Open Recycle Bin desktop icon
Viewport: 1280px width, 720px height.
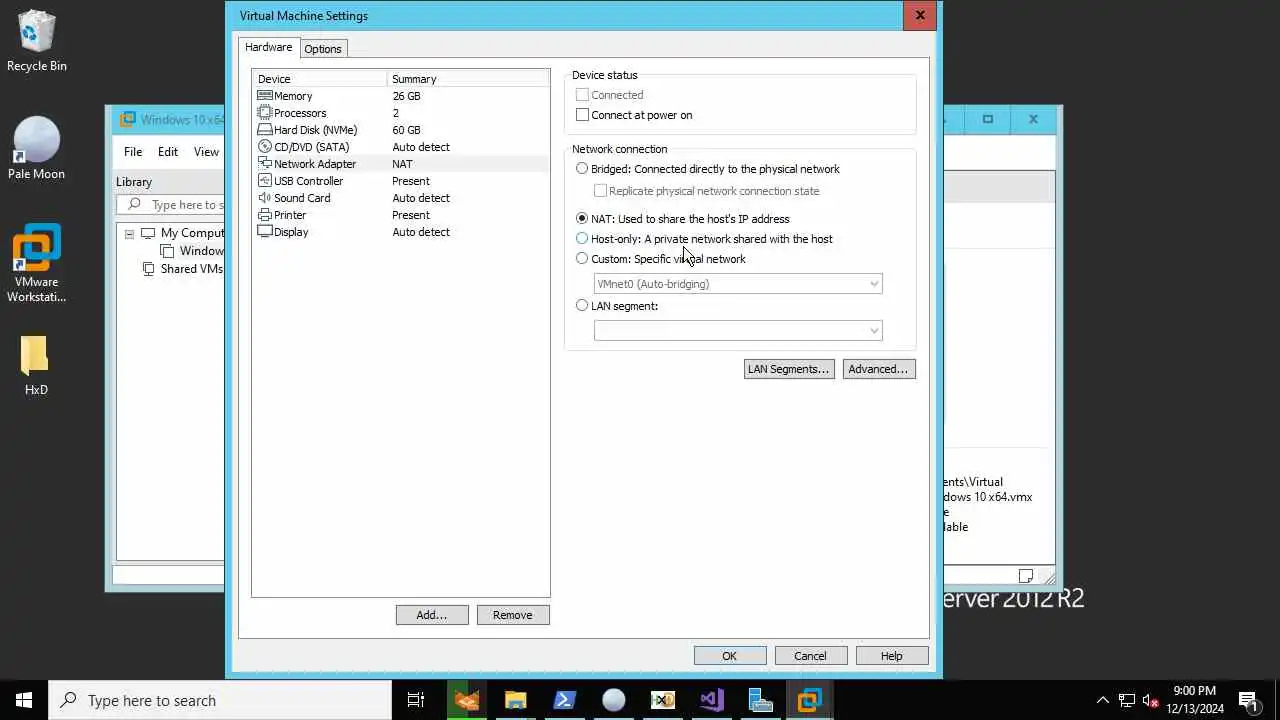coord(37,41)
